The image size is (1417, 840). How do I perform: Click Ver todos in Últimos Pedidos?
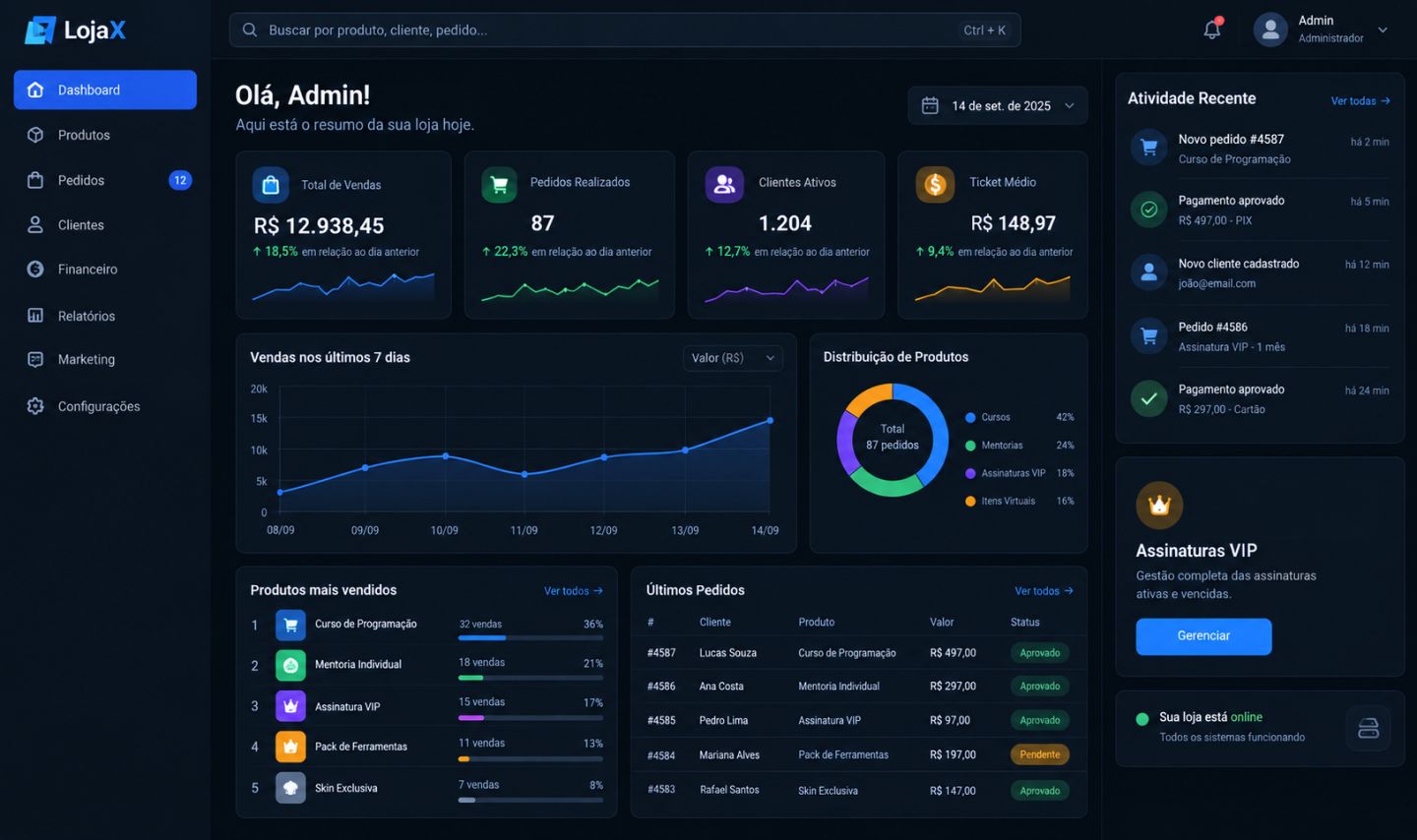(x=1044, y=591)
